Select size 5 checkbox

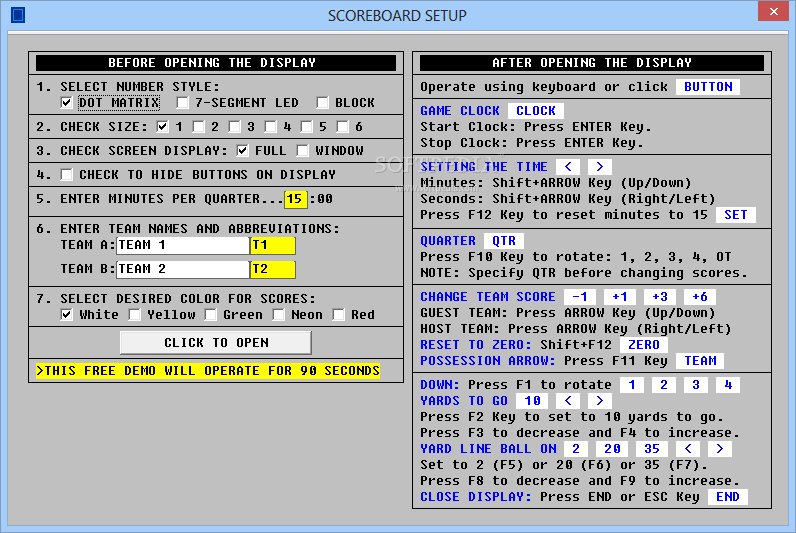click(307, 126)
